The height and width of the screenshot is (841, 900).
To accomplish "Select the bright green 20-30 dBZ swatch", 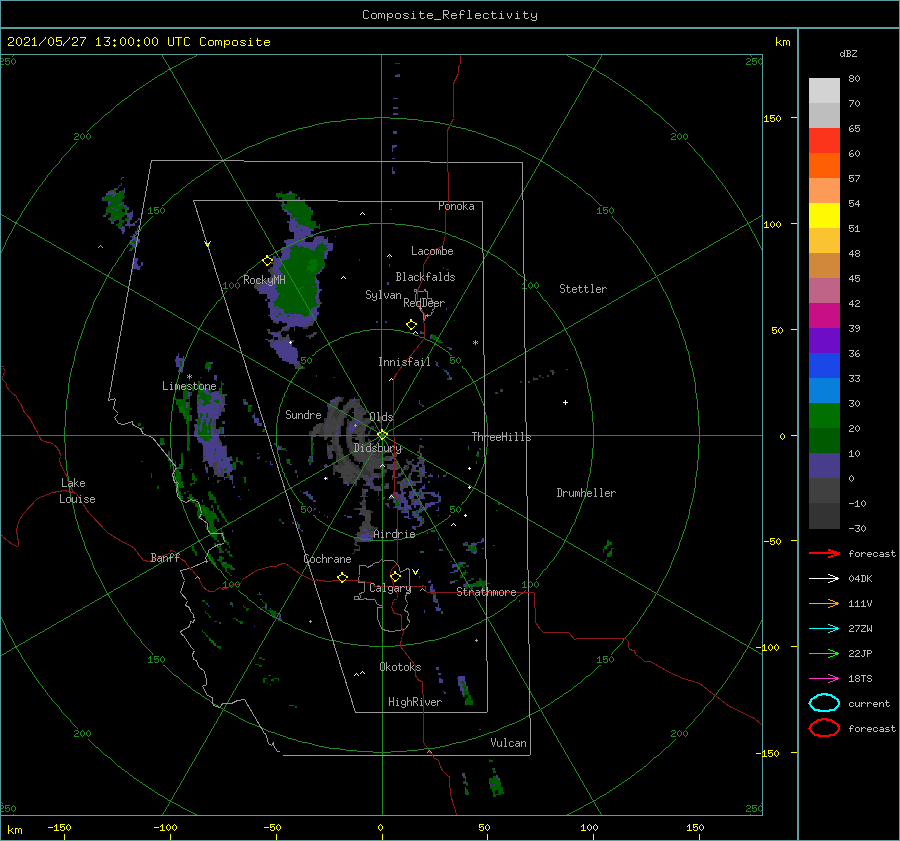I will pos(824,415).
